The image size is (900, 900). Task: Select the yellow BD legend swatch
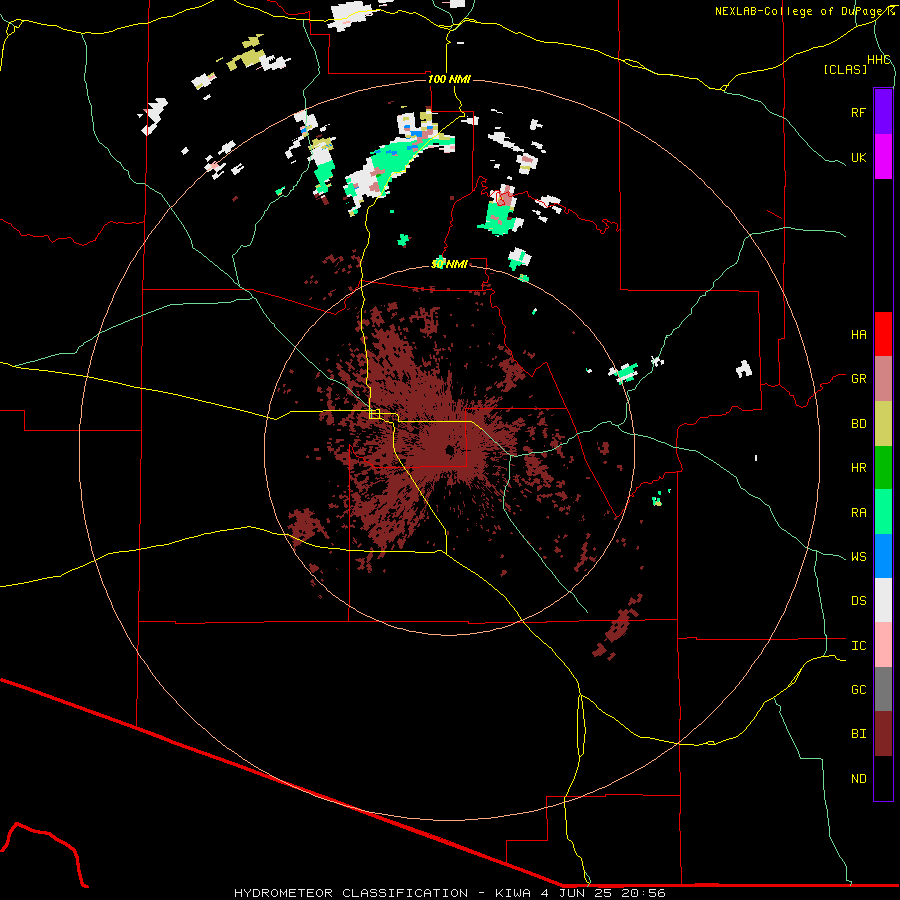[x=883, y=424]
